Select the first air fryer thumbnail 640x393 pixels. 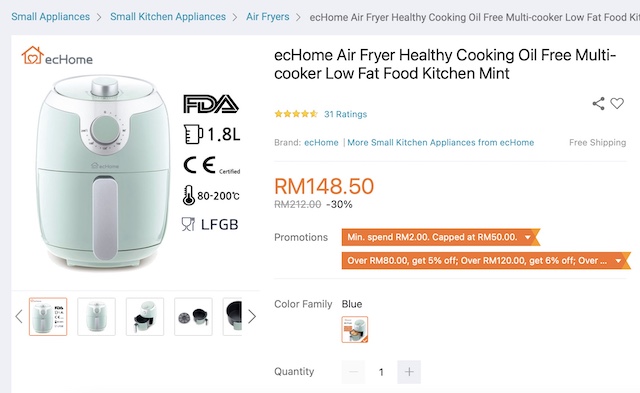pyautogui.click(x=48, y=317)
